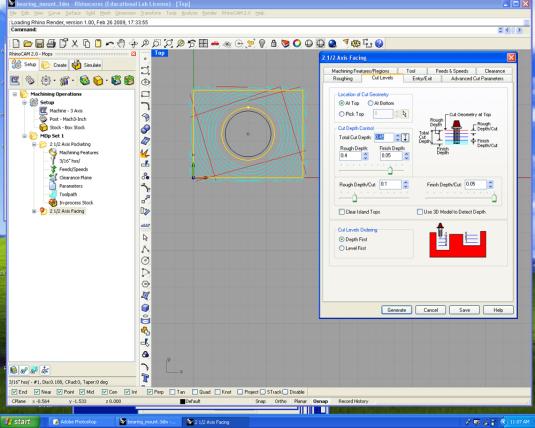Image resolution: width=535 pixels, height=428 pixels.
Task: Open the Entry/Exit tab
Action: 422,79
